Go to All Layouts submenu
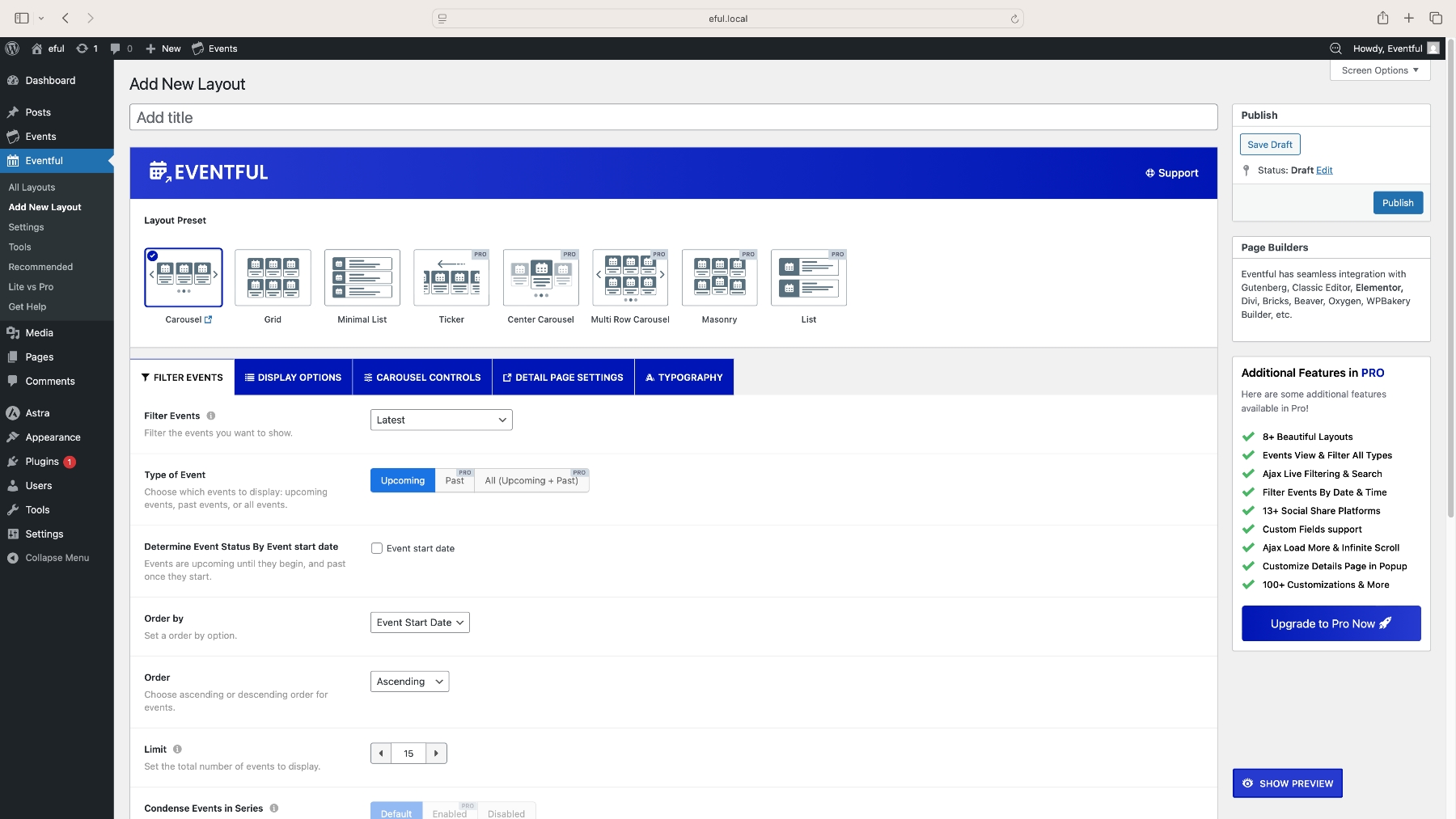The height and width of the screenshot is (819, 1456). tap(32, 188)
